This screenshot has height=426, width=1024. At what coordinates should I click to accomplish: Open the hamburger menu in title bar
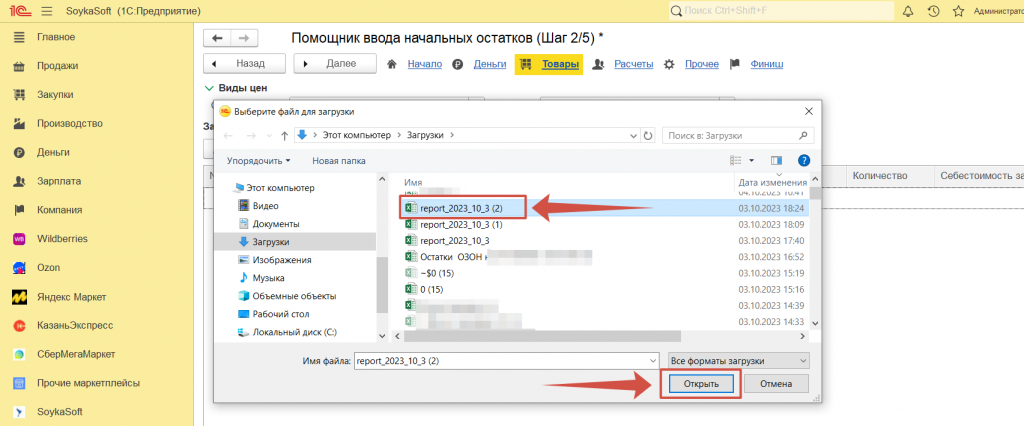pos(46,11)
